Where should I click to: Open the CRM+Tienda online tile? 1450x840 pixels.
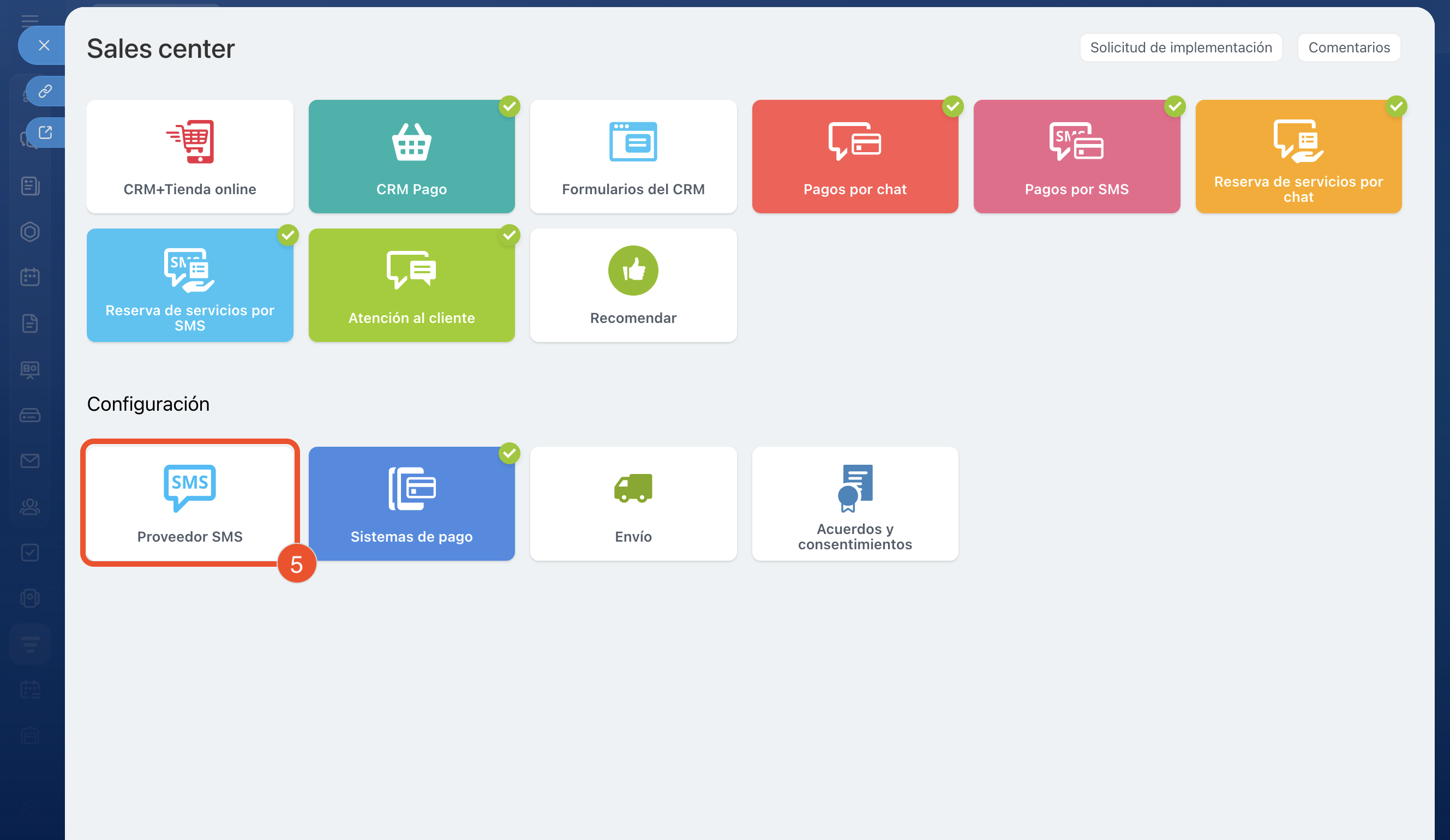click(x=190, y=157)
